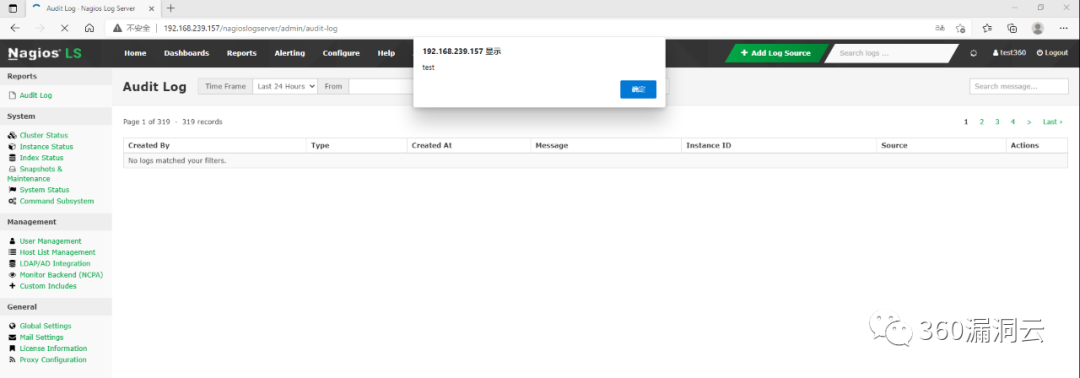Open the test360 user profile
Screen dimensions: 1080x378
click(x=1010, y=53)
